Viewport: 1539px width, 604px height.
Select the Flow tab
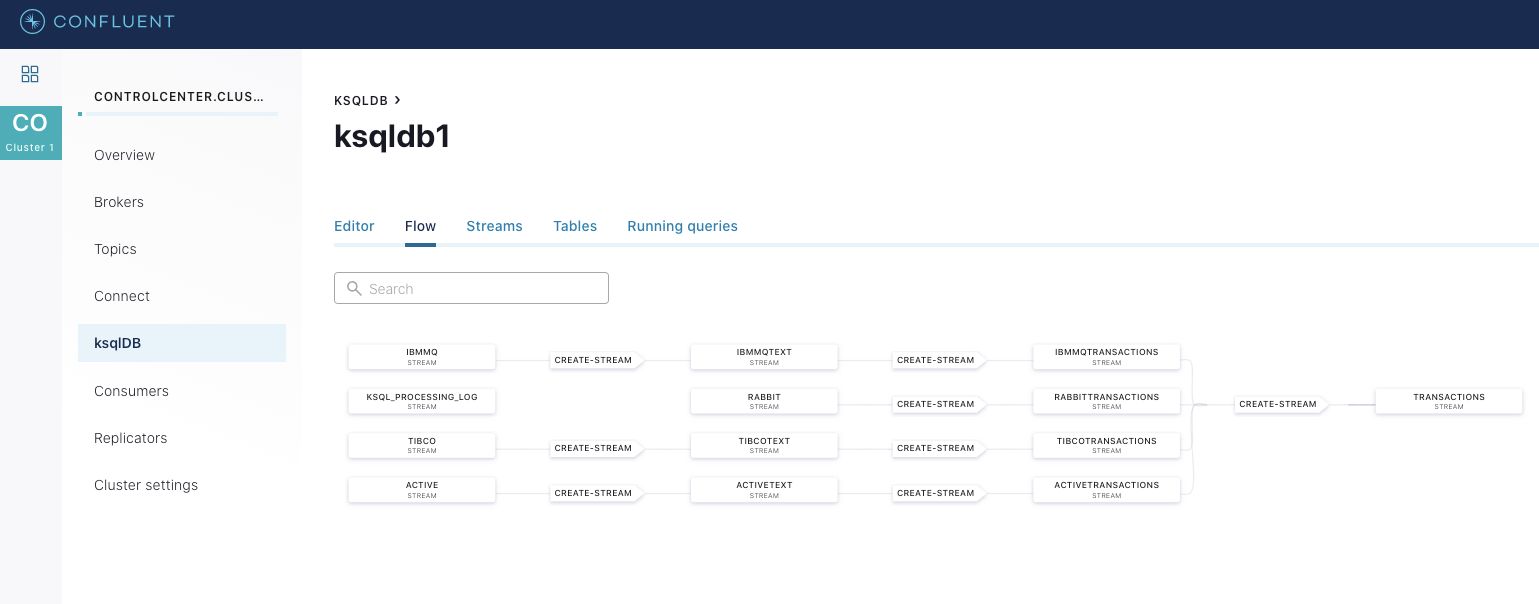click(420, 226)
